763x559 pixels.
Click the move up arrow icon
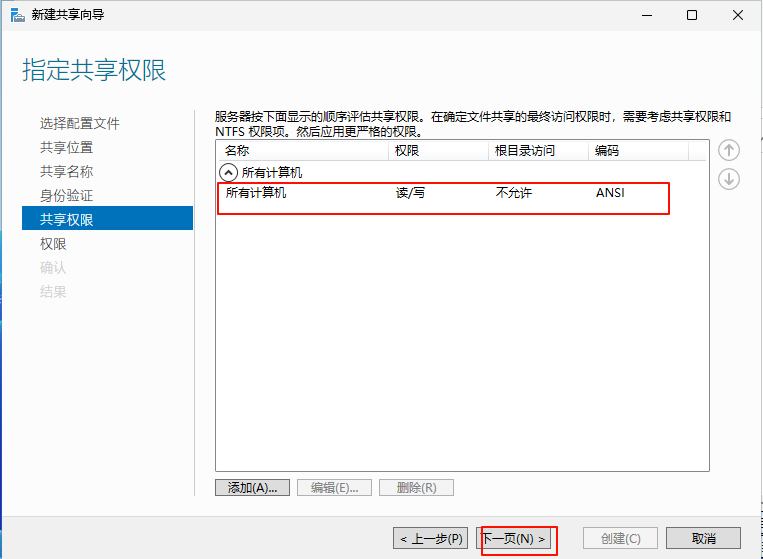point(729,150)
